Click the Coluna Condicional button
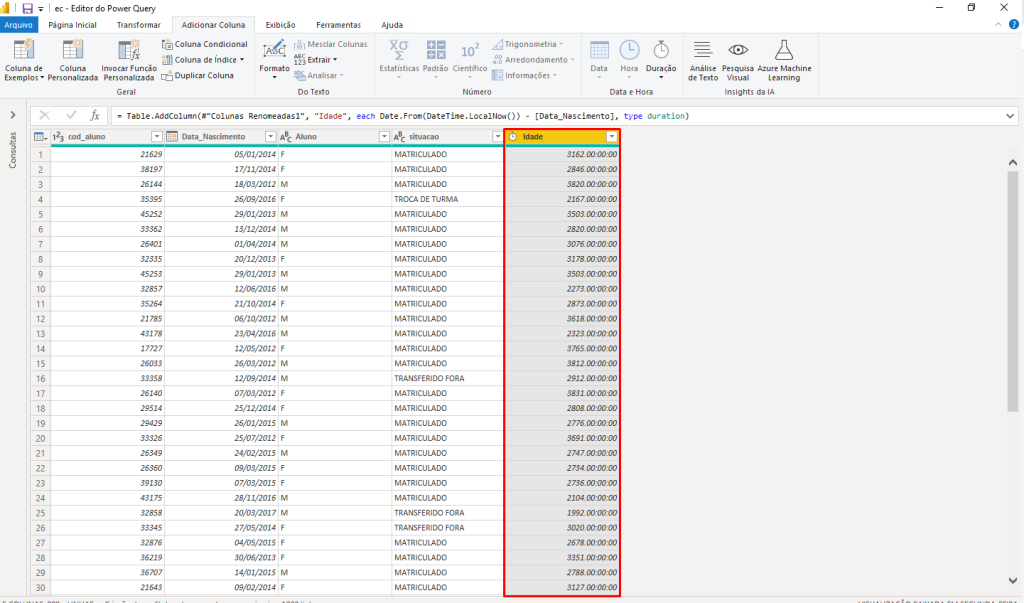1024x603 pixels. coord(205,44)
